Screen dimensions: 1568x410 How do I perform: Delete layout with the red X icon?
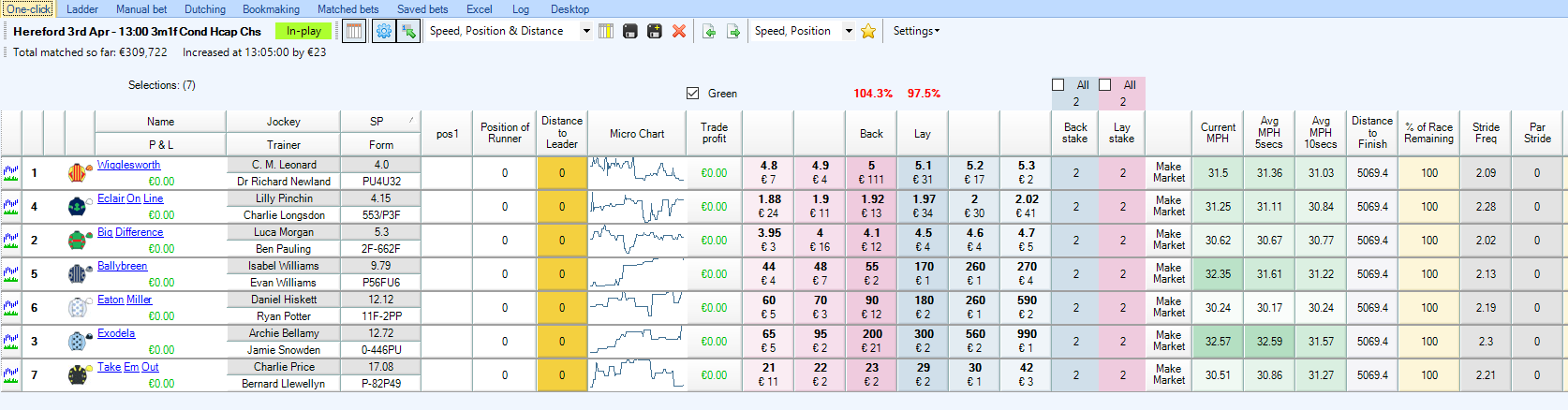click(x=679, y=31)
